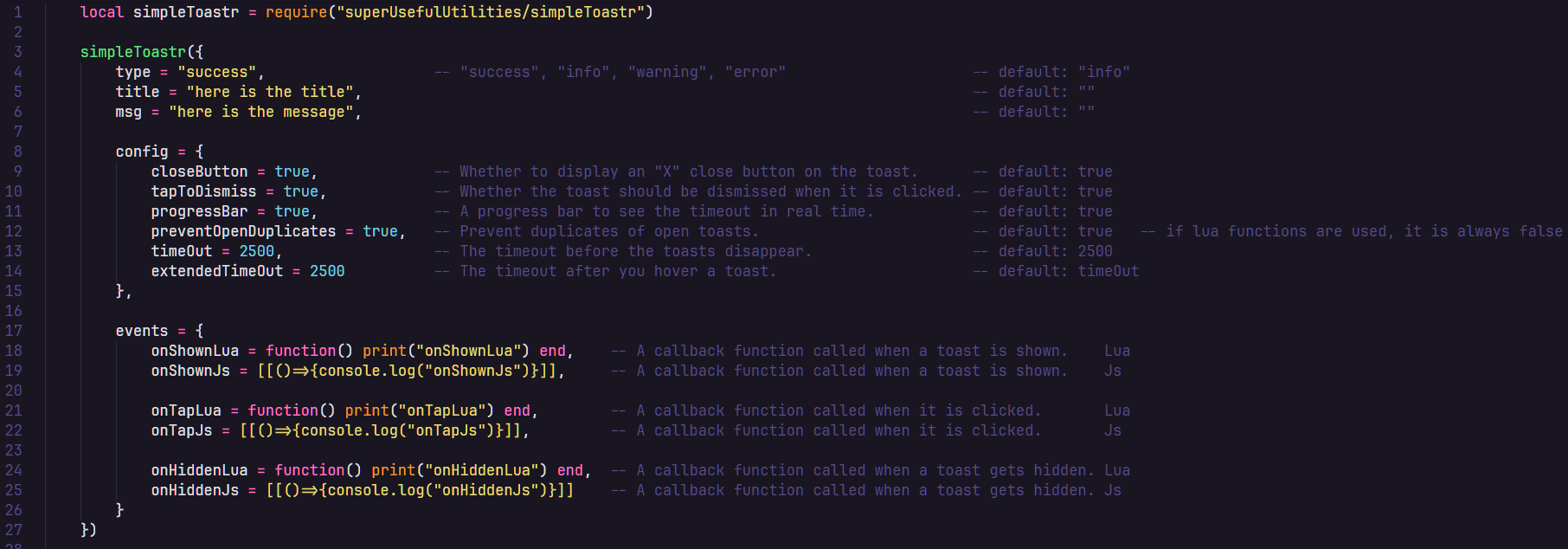1568x549 pixels.
Task: Click the require keyword on line 1
Action: coord(296,12)
